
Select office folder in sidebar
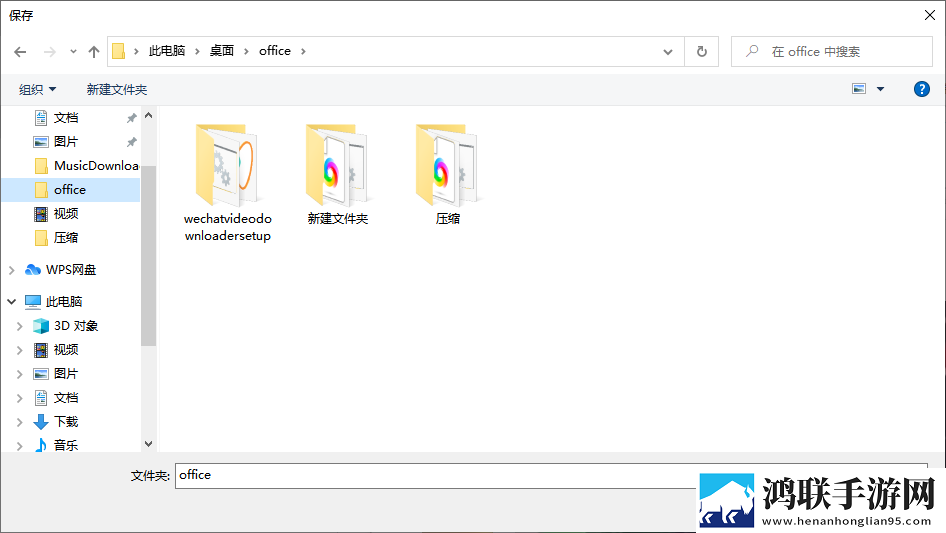(71, 190)
